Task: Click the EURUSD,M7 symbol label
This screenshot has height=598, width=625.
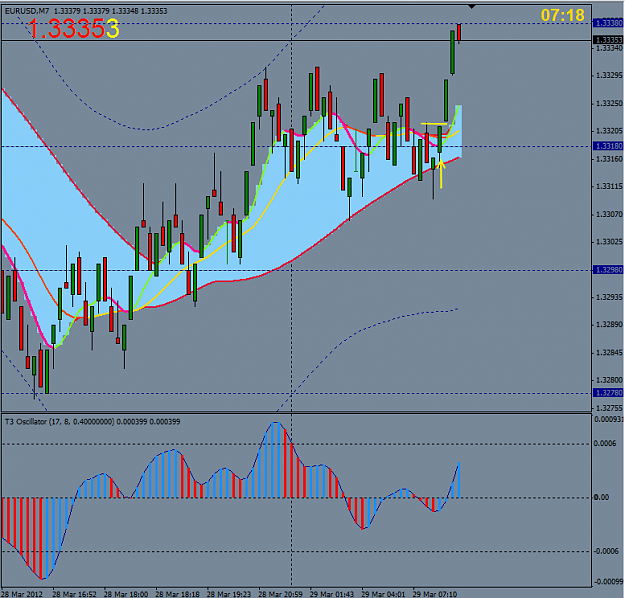Action: (x=27, y=11)
